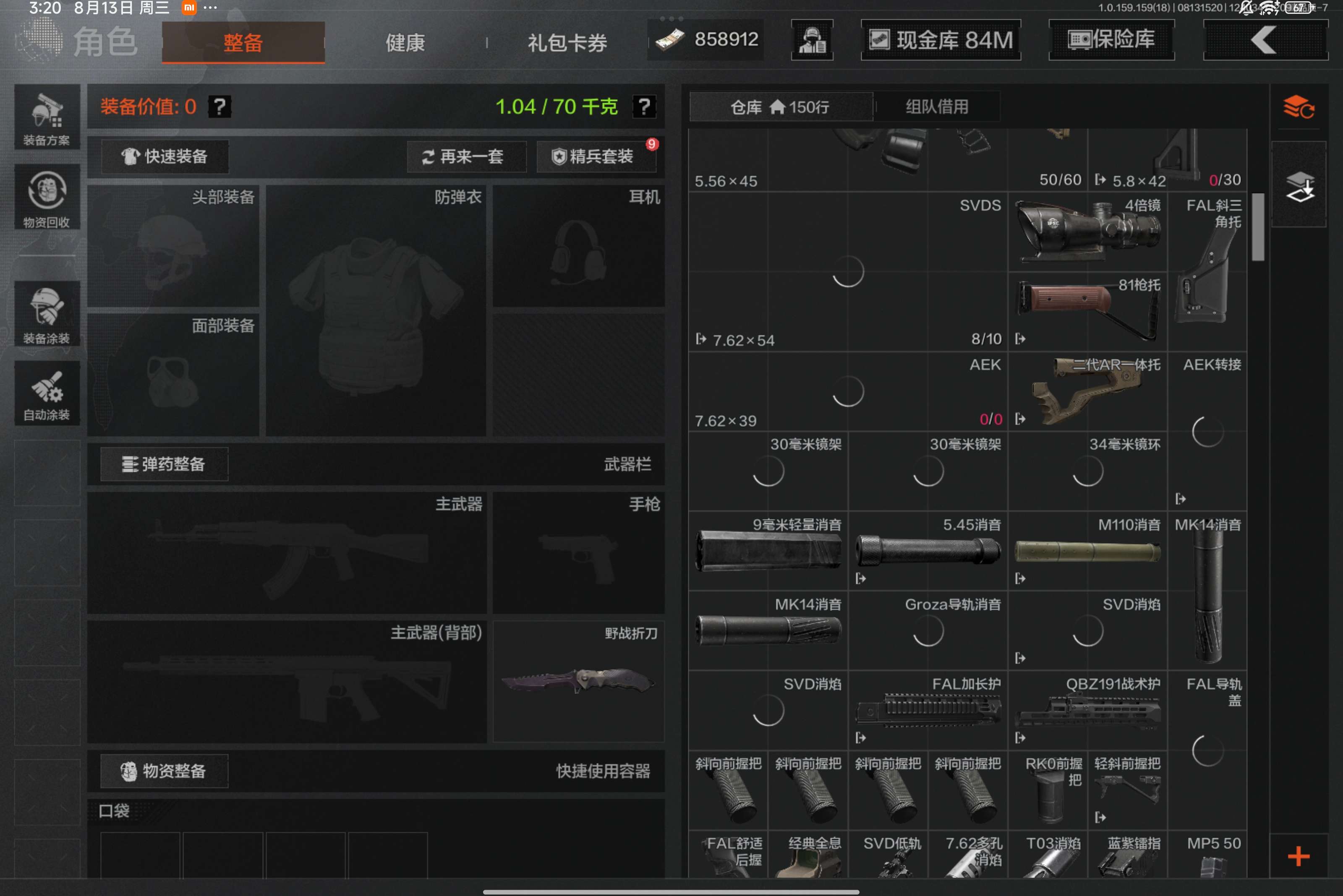The width and height of the screenshot is (1343, 896).
Task: Click the 主武器 slot
Action: point(287,553)
